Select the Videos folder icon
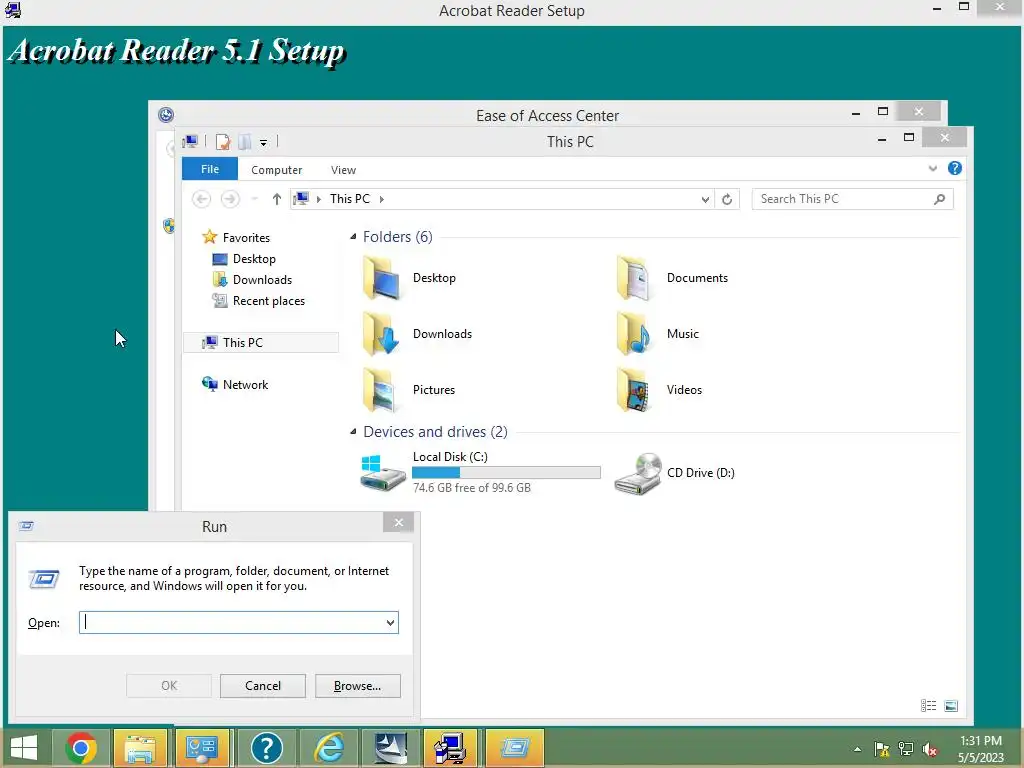This screenshot has height=768, width=1024. tap(633, 390)
